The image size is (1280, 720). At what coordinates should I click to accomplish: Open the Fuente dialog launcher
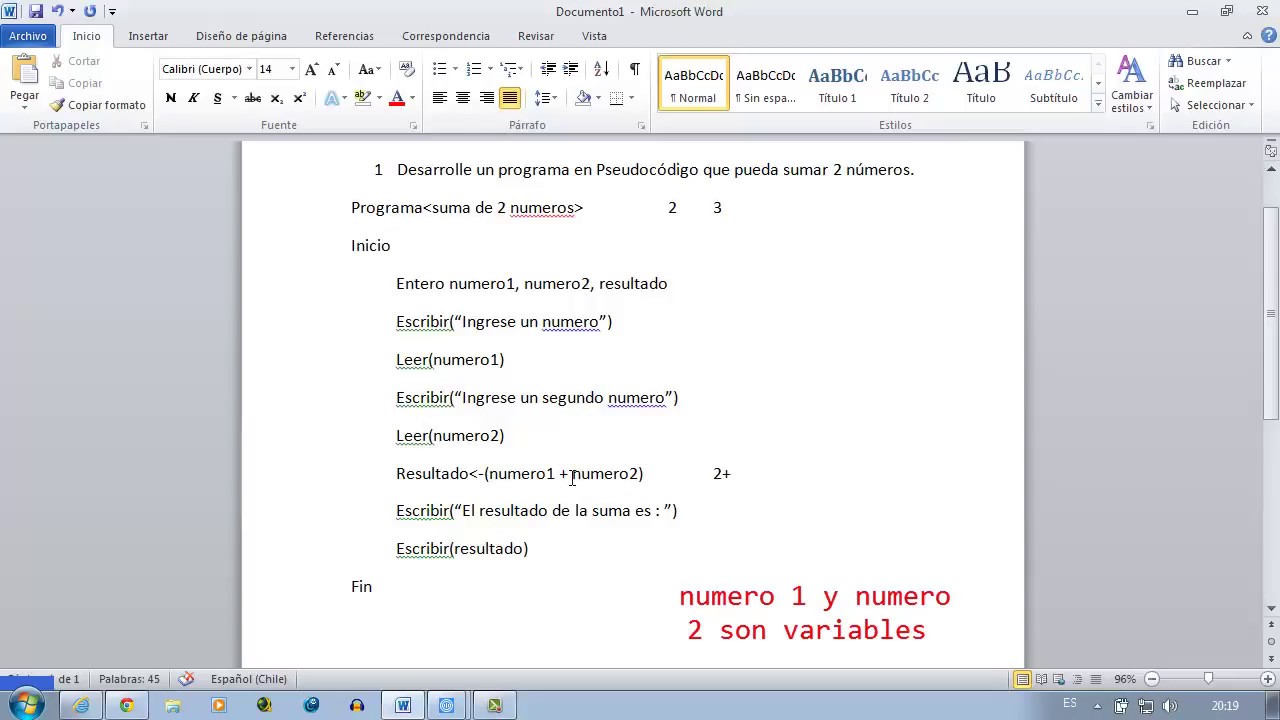[x=413, y=126]
